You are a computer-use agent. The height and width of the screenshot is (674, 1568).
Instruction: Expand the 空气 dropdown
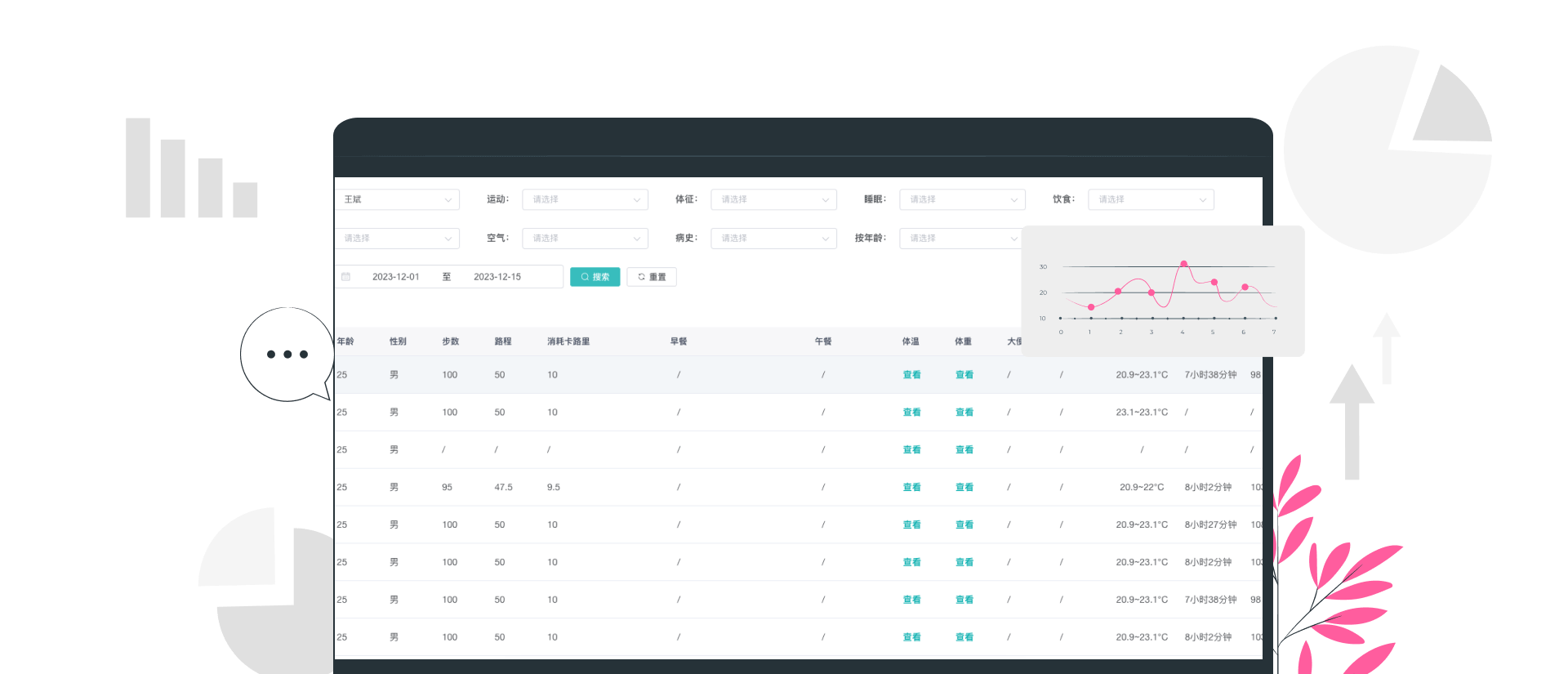(x=585, y=238)
